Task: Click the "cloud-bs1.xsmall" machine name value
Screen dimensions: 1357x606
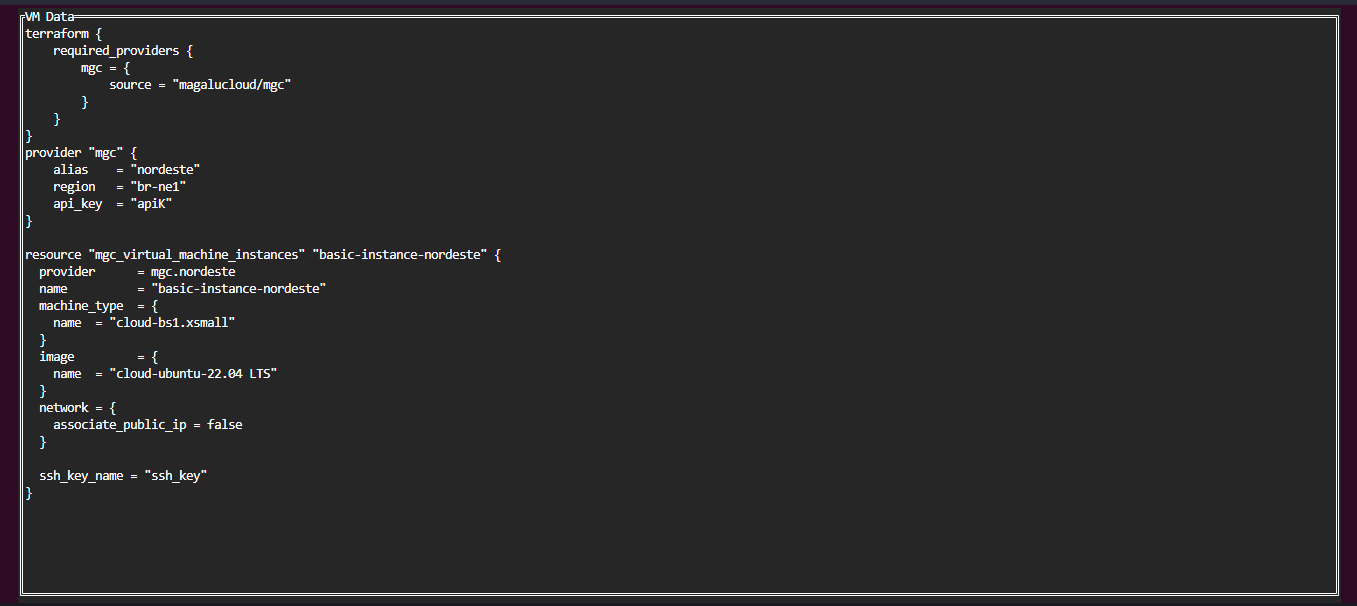Action: click(172, 322)
